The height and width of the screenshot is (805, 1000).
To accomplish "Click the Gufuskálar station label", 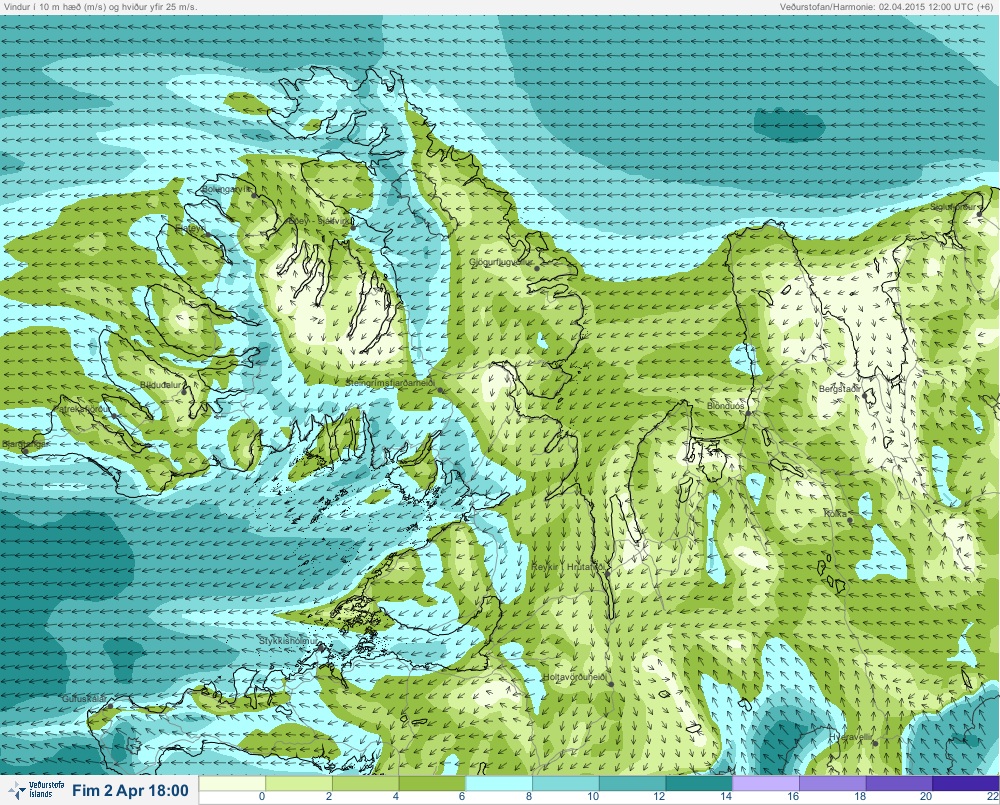I will (x=84, y=699).
